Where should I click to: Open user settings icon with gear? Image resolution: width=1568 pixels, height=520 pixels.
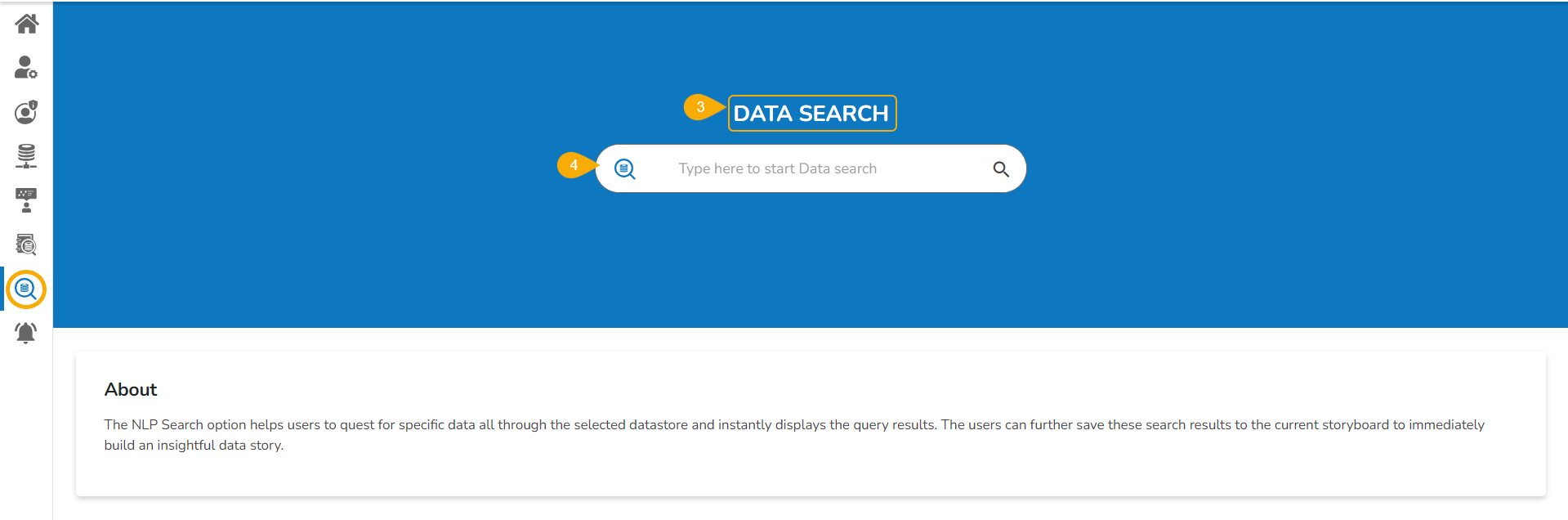26,67
